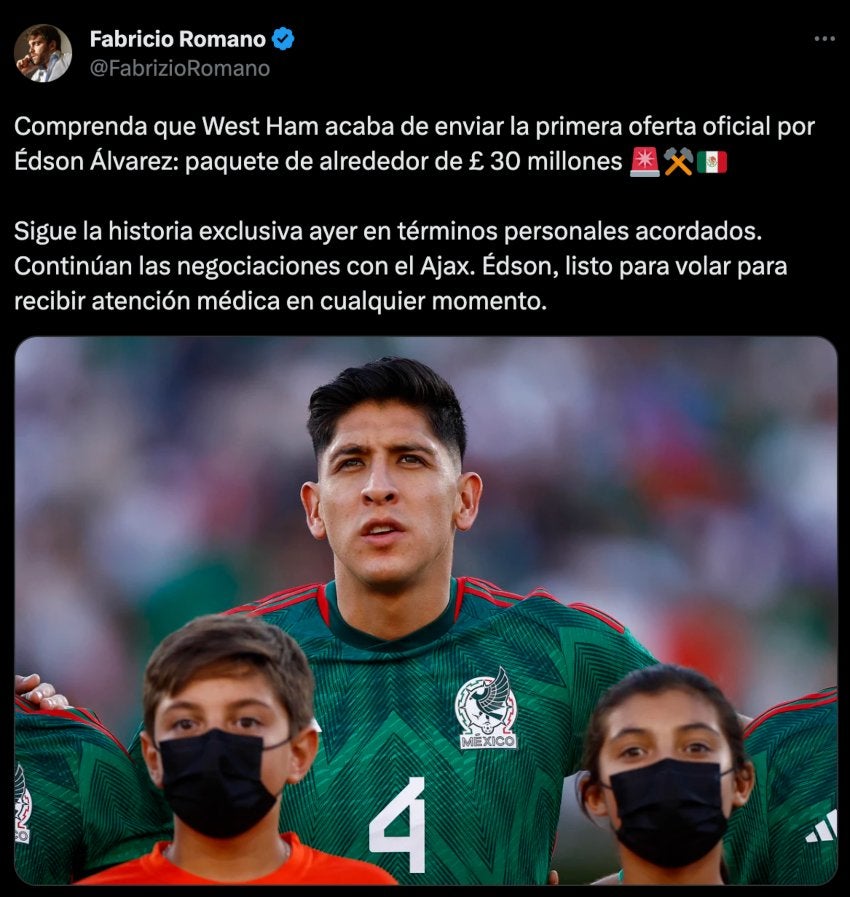Click the paragraph mentioning Ajax negotiations
This screenshot has width=850, height=897.
(400, 266)
